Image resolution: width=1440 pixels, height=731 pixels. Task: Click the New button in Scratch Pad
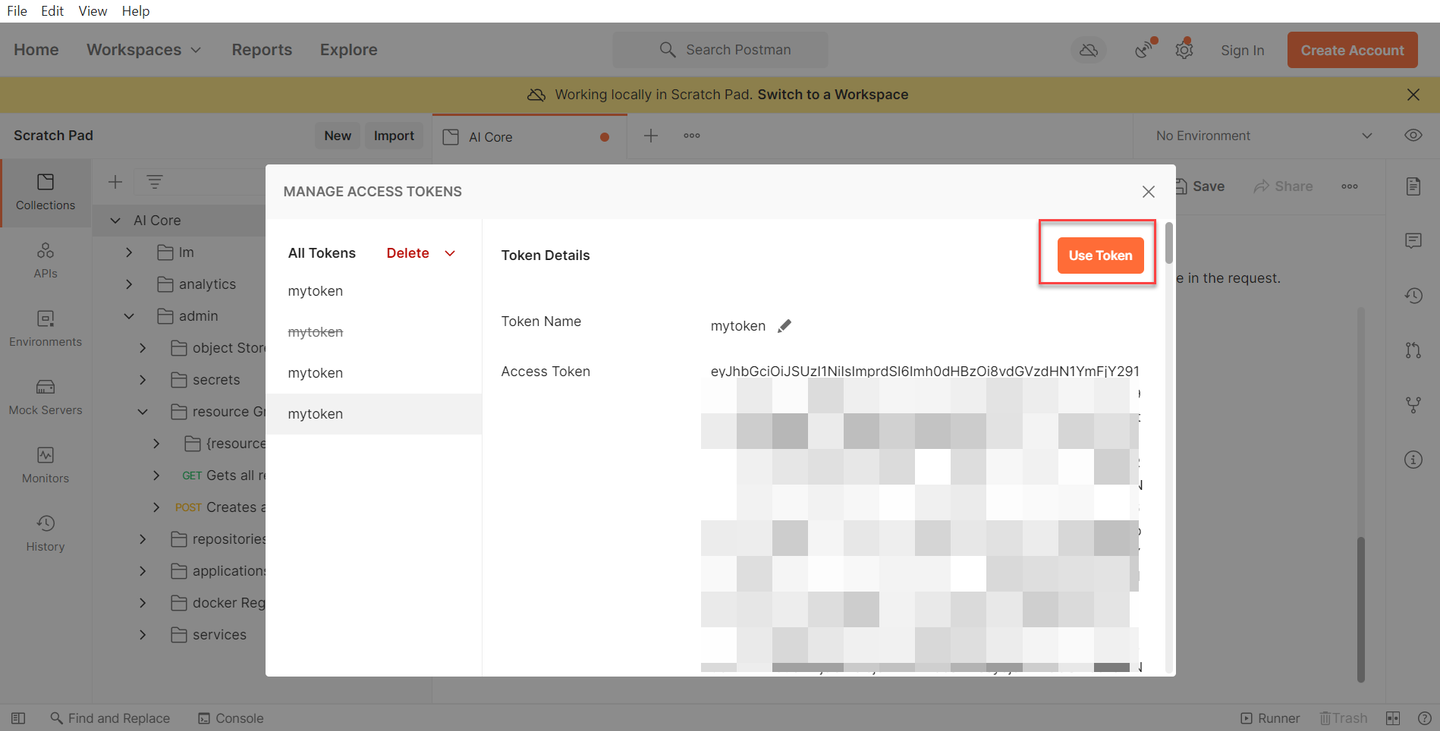338,136
